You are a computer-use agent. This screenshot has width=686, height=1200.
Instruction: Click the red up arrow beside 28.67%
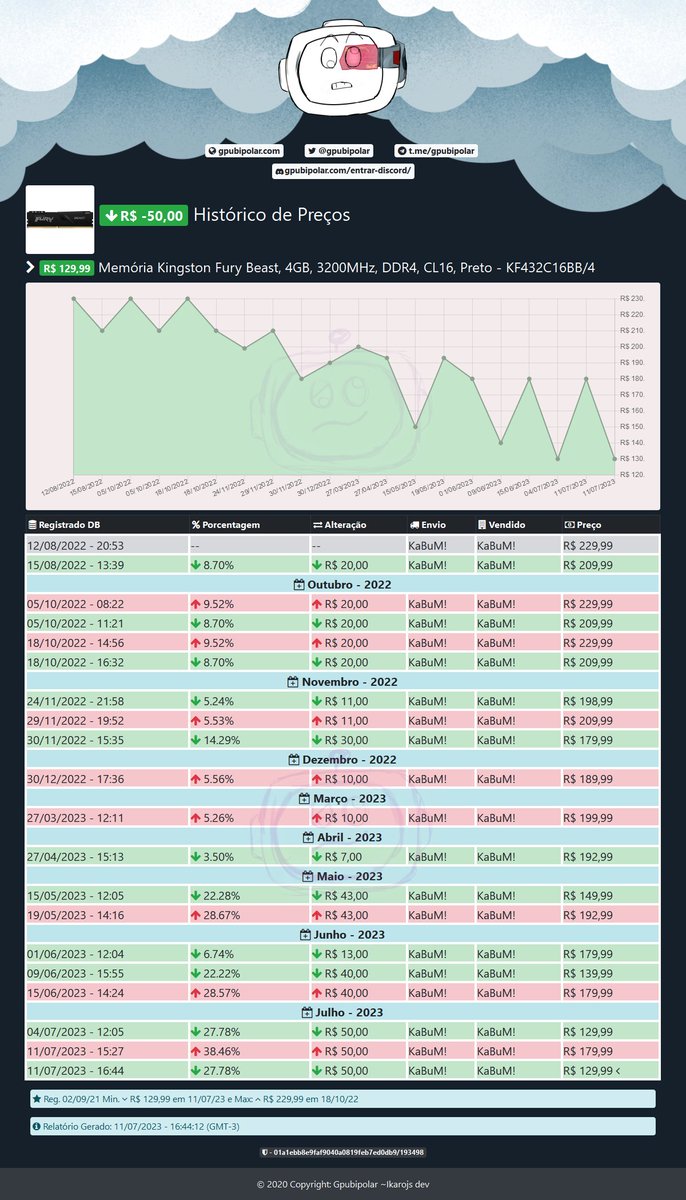(x=196, y=915)
